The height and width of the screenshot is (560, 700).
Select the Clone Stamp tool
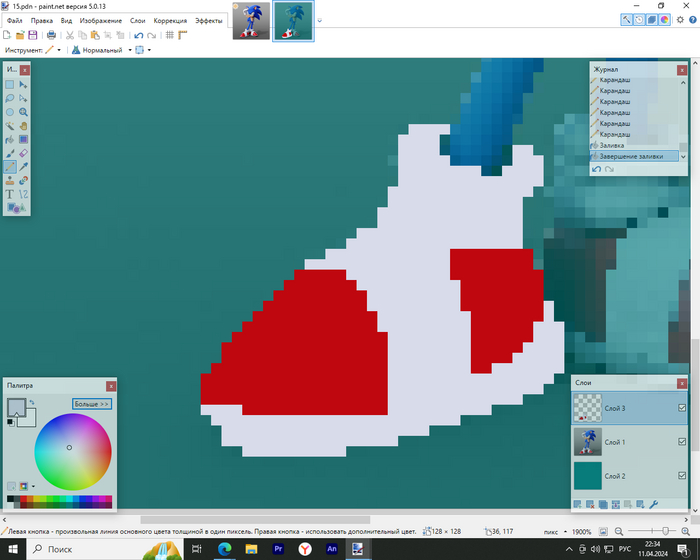[10, 180]
